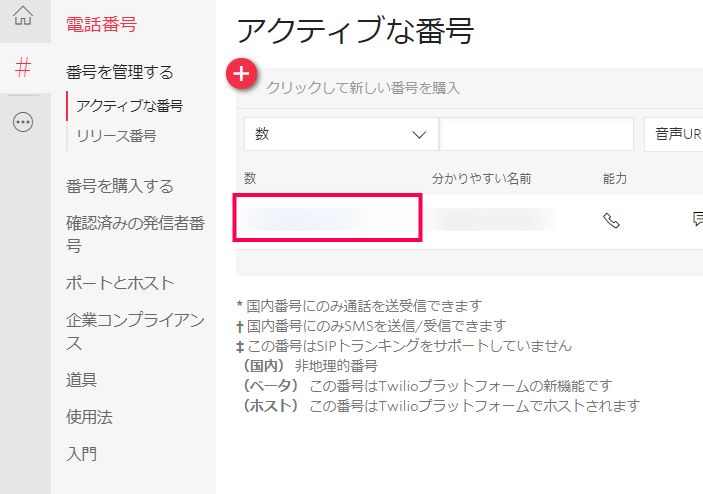Go to 入門 in the sidebar
This screenshot has height=494, width=703.
pos(81,454)
